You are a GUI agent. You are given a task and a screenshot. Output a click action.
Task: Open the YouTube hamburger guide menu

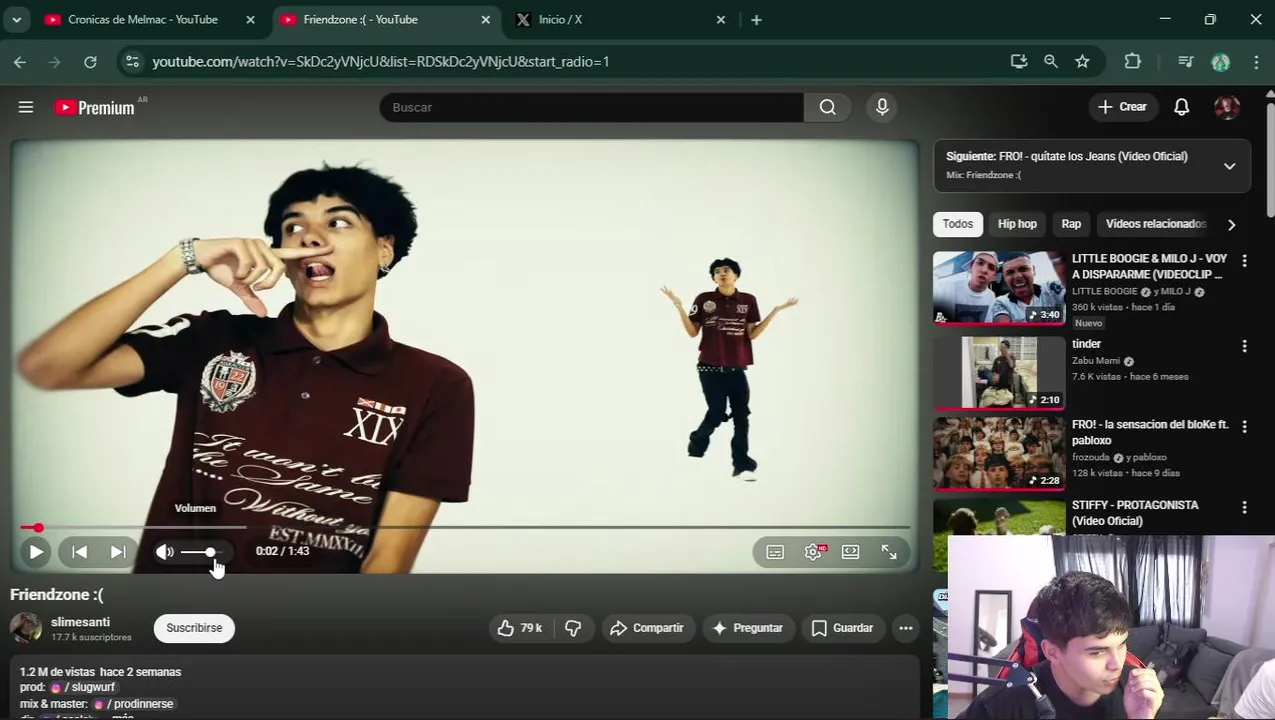[26, 107]
